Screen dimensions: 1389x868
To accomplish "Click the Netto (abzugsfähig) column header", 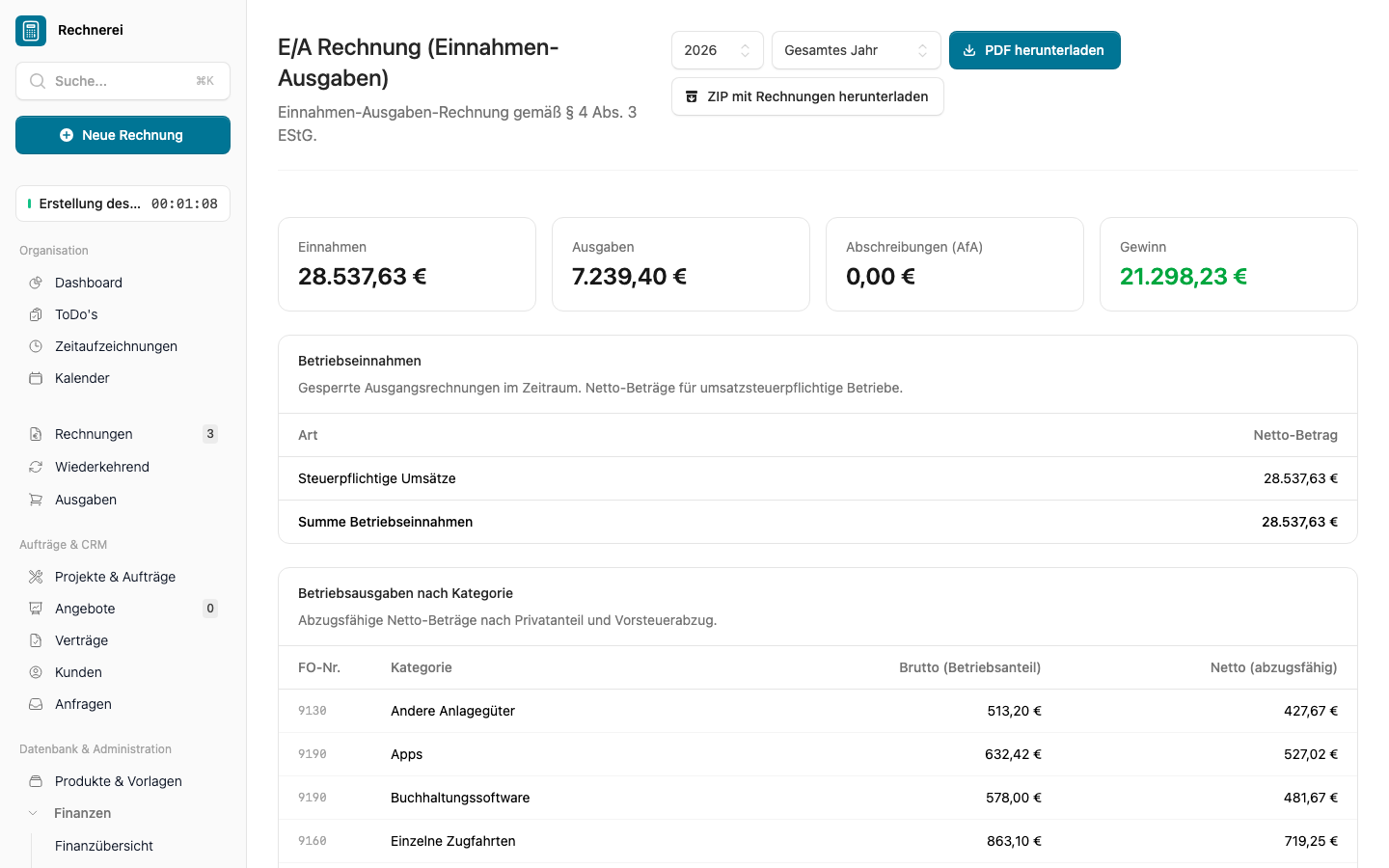I will pos(1274,667).
